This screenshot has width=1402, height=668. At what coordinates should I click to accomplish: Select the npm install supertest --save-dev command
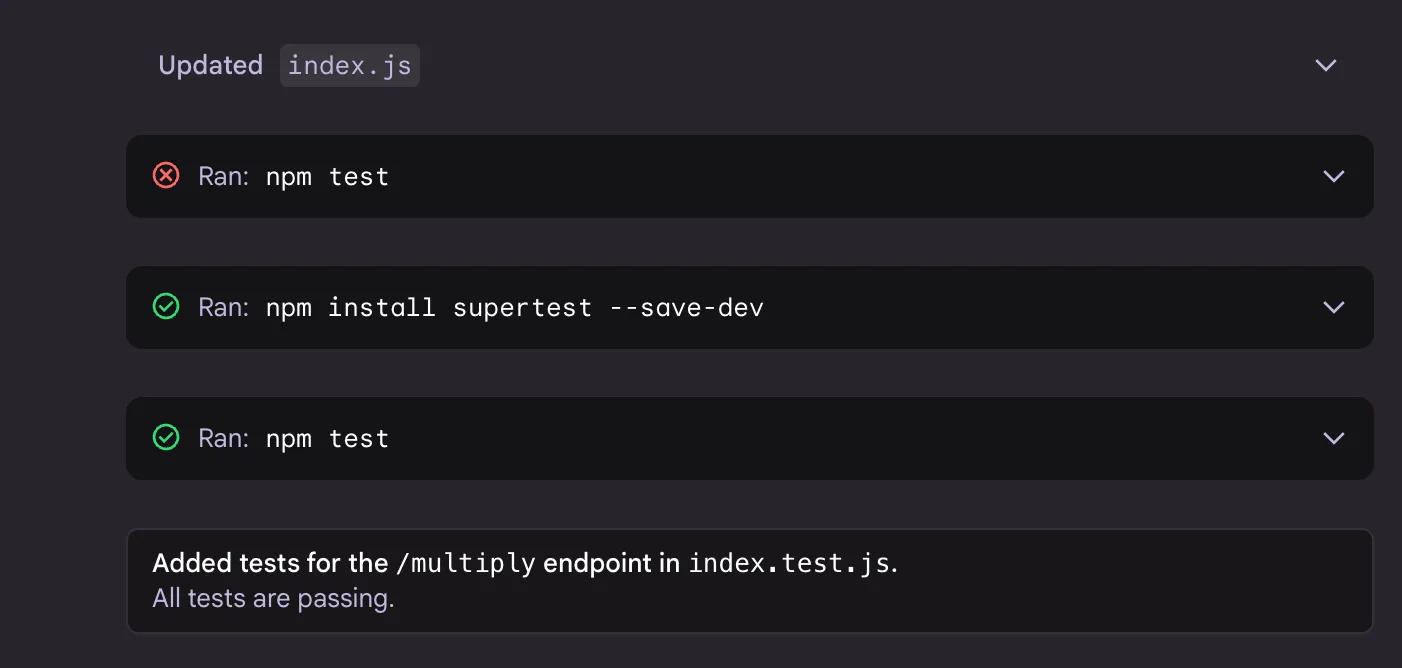pos(514,307)
